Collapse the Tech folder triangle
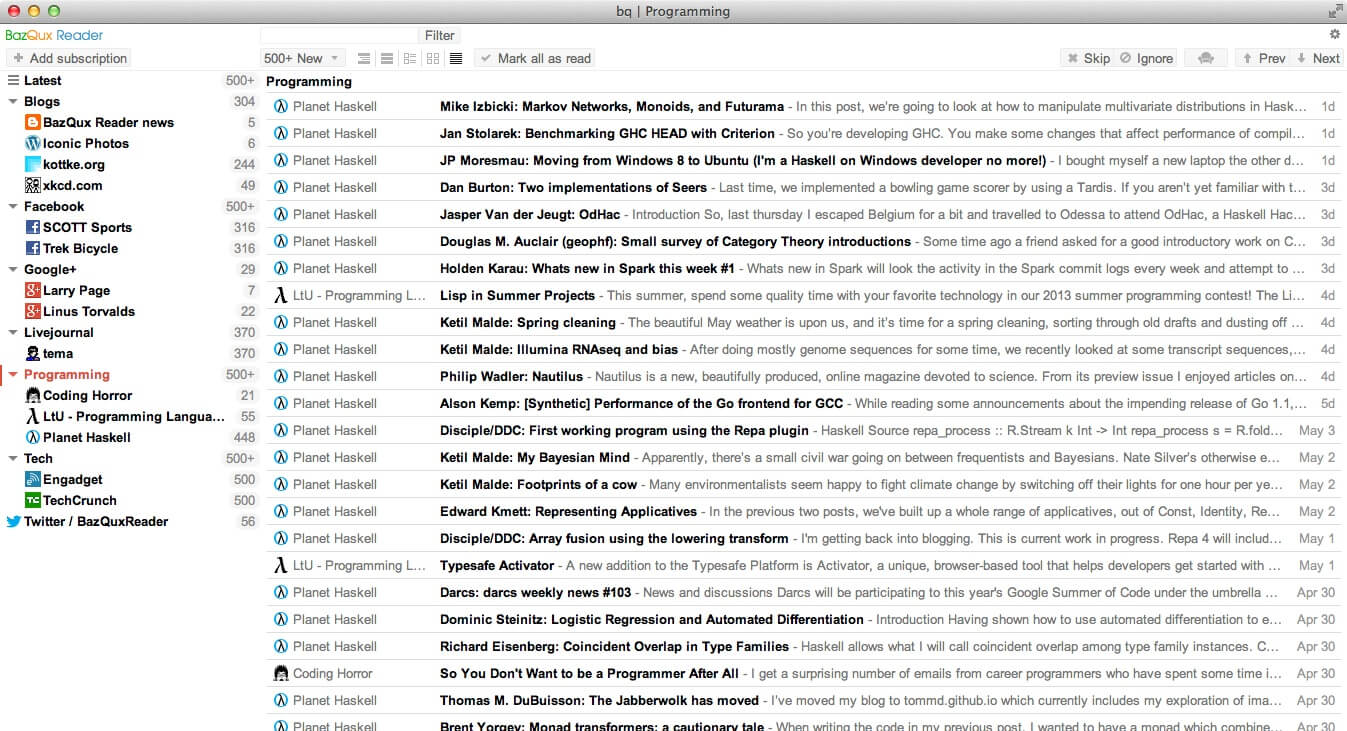1347x731 pixels. [x=13, y=459]
